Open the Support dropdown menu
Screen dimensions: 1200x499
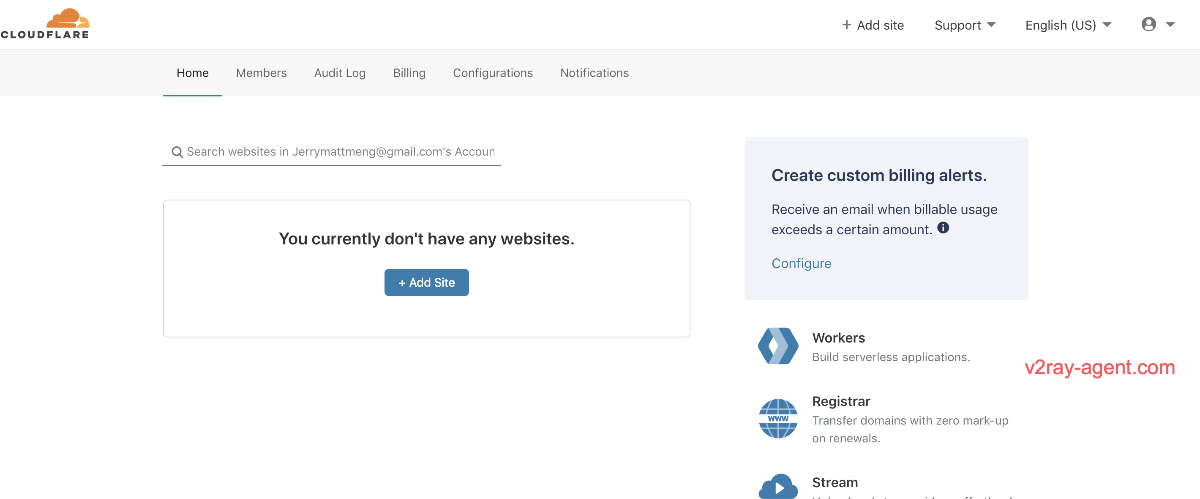tap(964, 25)
